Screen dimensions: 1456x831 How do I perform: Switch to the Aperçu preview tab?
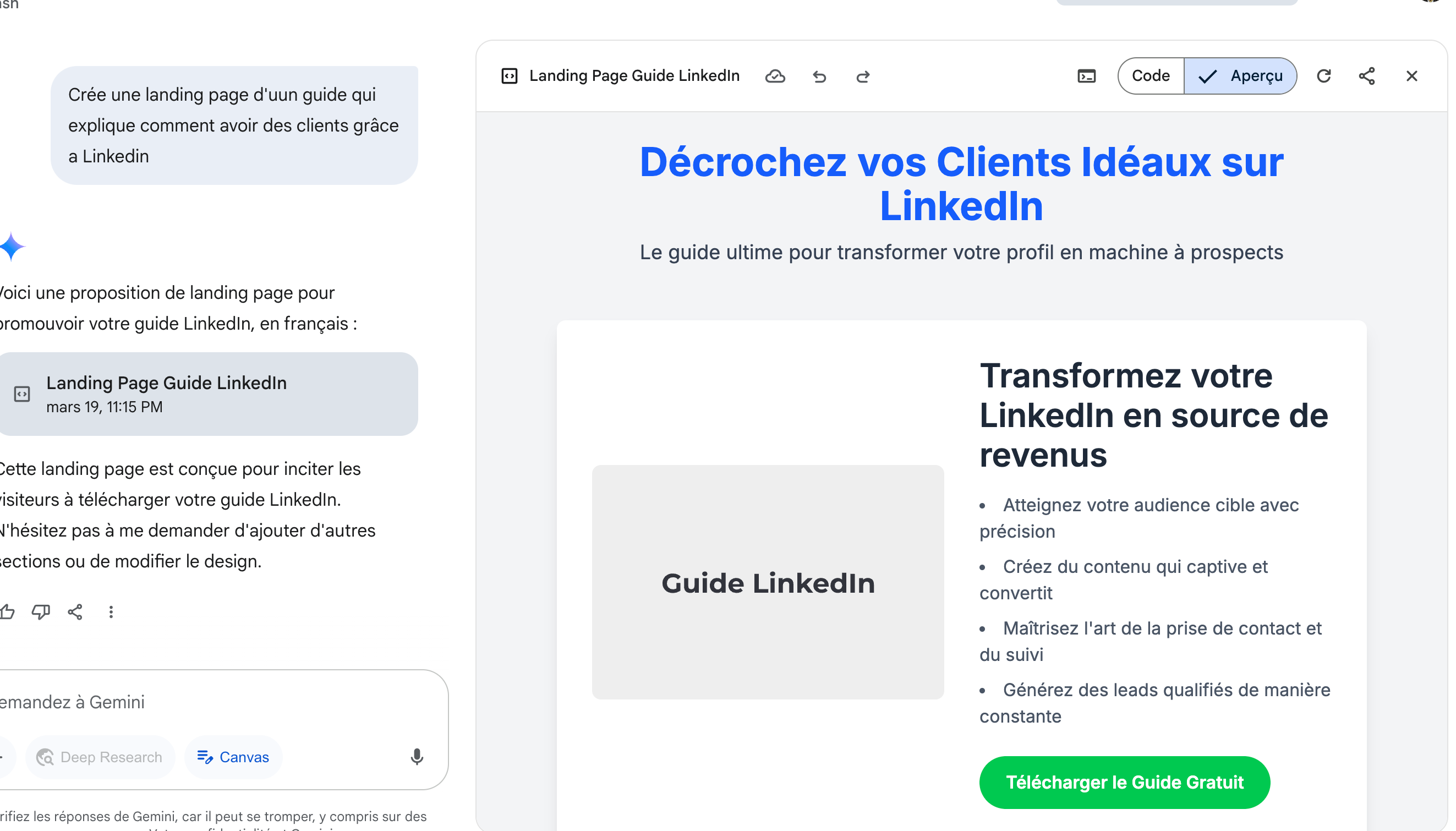tap(1240, 76)
